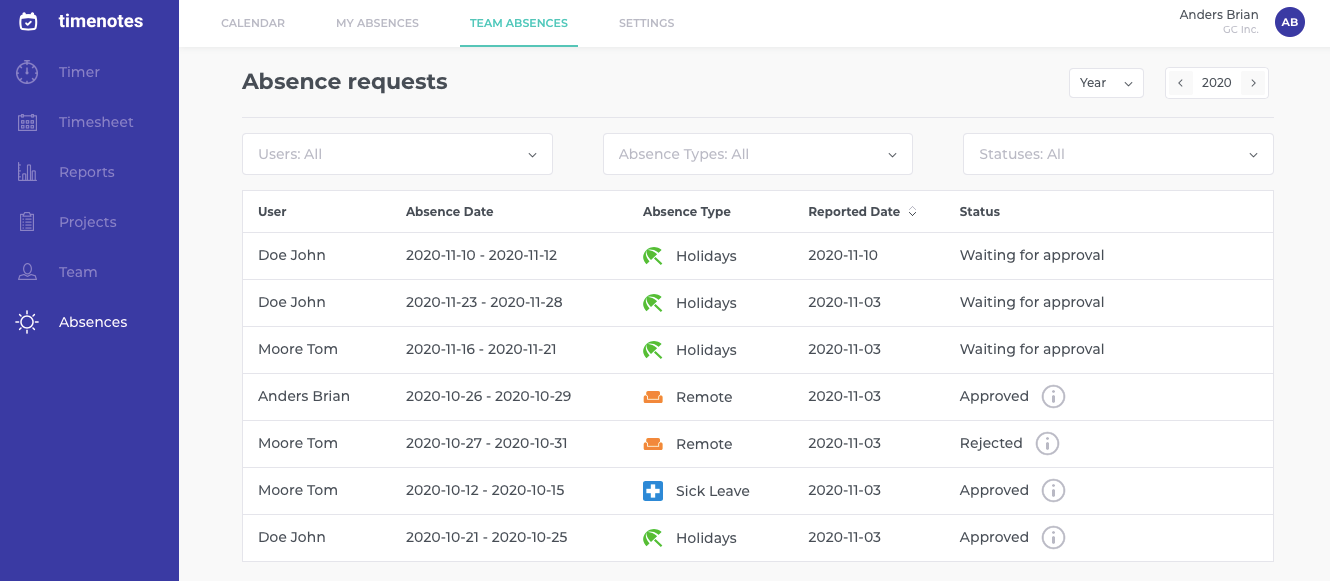Open the Timesheet calendar icon
The height and width of the screenshot is (581, 1330).
[28, 122]
